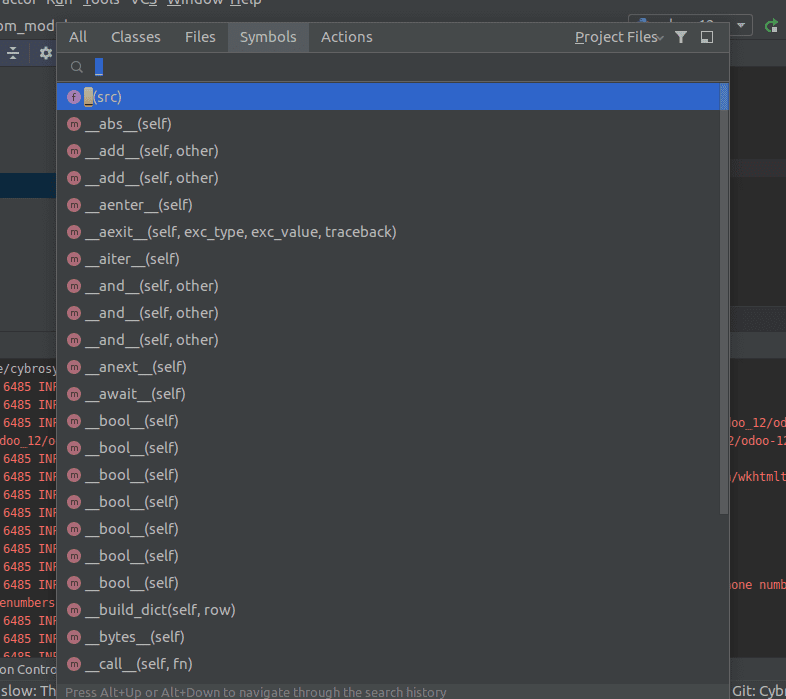This screenshot has width=786, height=699.
Task: Click the collapse all icon in side panel
Action: pos(13,53)
